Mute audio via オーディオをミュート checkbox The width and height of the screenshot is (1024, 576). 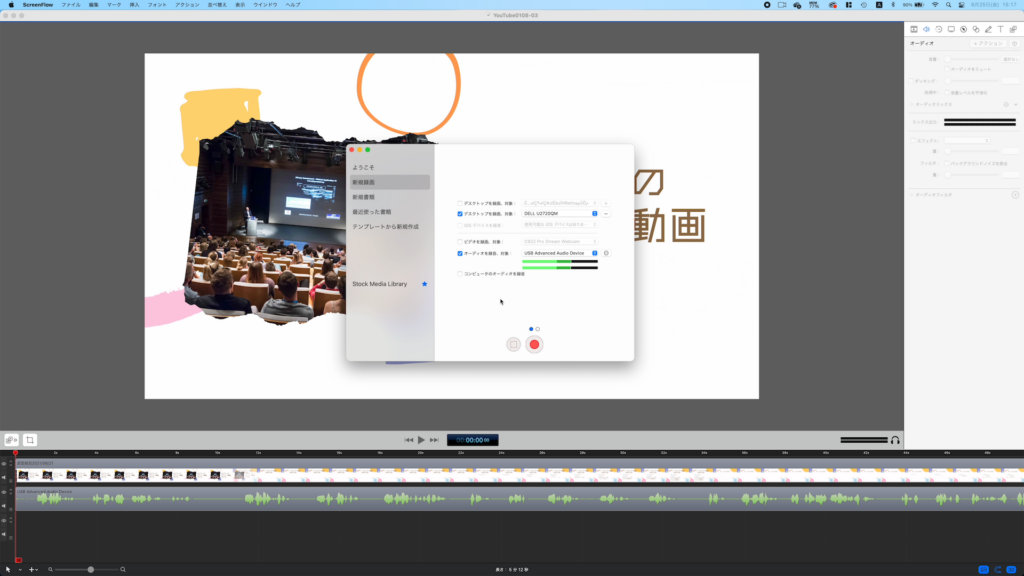coord(947,69)
